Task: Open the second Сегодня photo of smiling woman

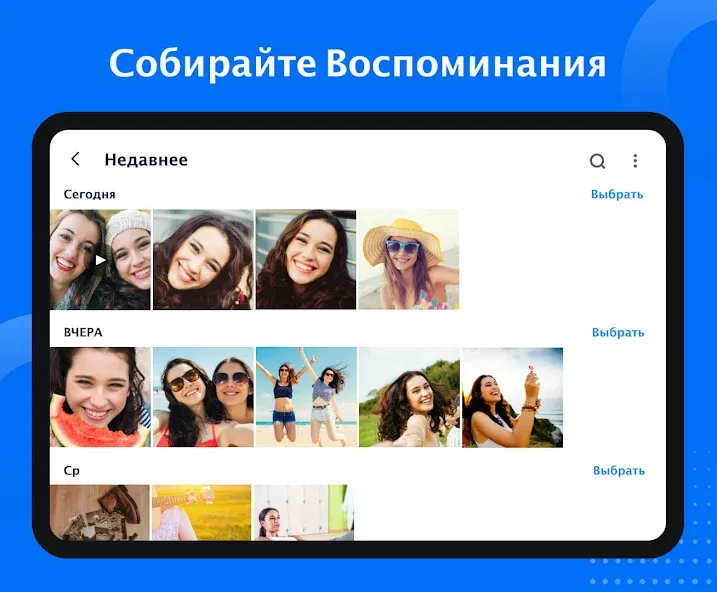Action: click(x=203, y=260)
